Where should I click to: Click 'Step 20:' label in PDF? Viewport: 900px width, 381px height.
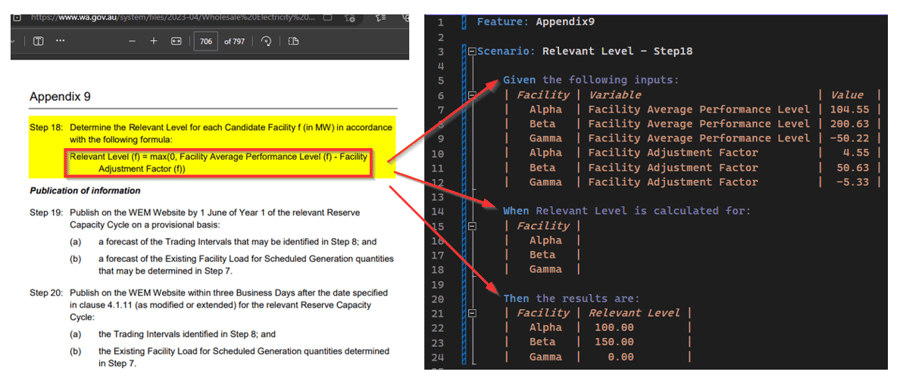pyautogui.click(x=46, y=293)
